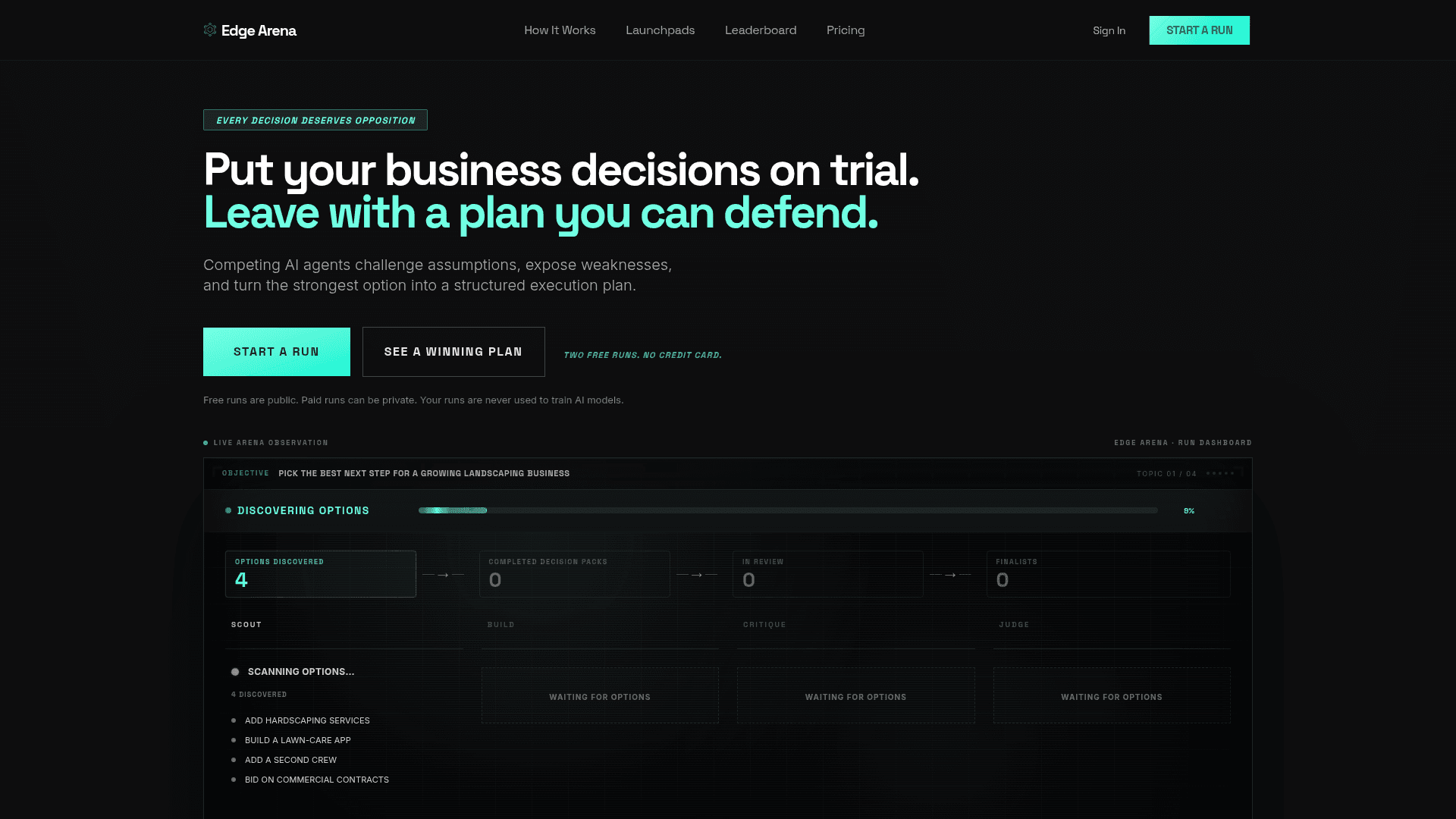This screenshot has height=819, width=1456.
Task: Click the Options Discovered stat card
Action: [321, 574]
